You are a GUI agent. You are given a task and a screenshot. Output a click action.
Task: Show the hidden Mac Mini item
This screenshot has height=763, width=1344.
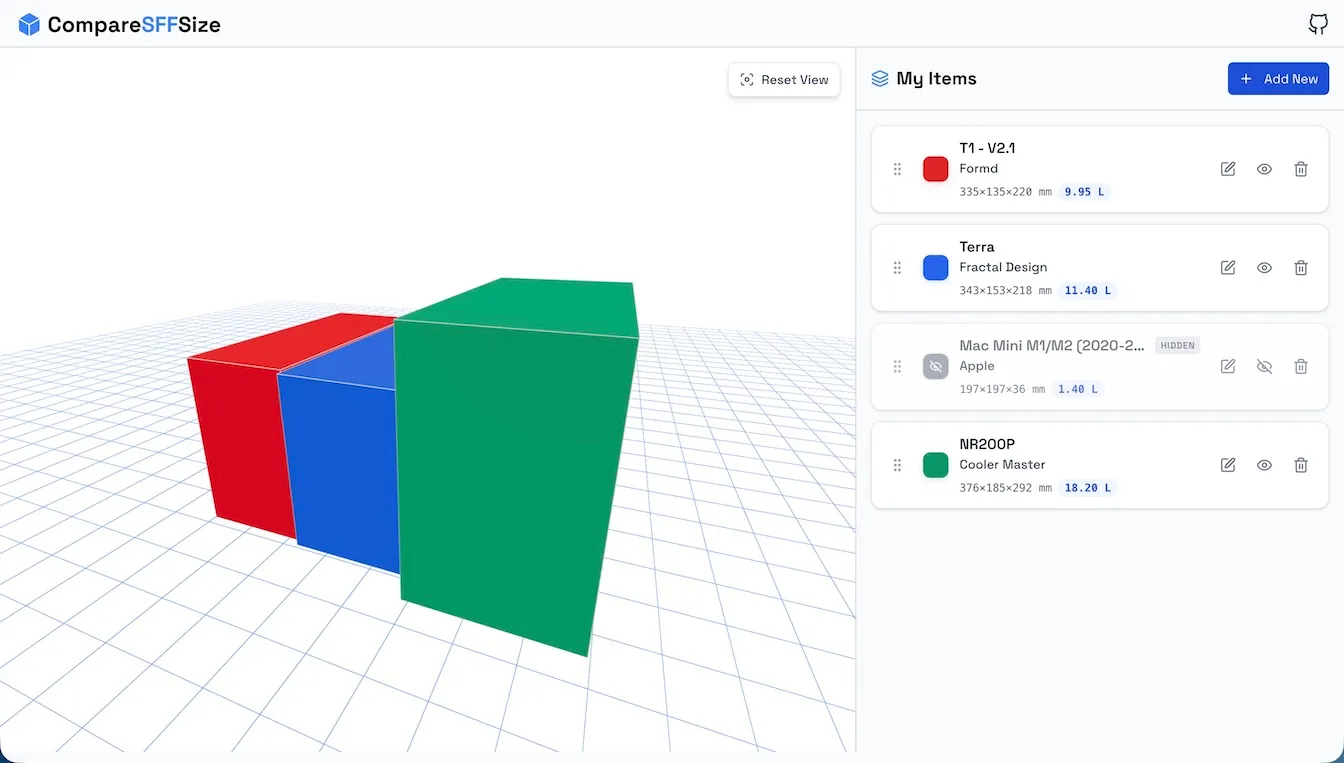coord(1264,367)
